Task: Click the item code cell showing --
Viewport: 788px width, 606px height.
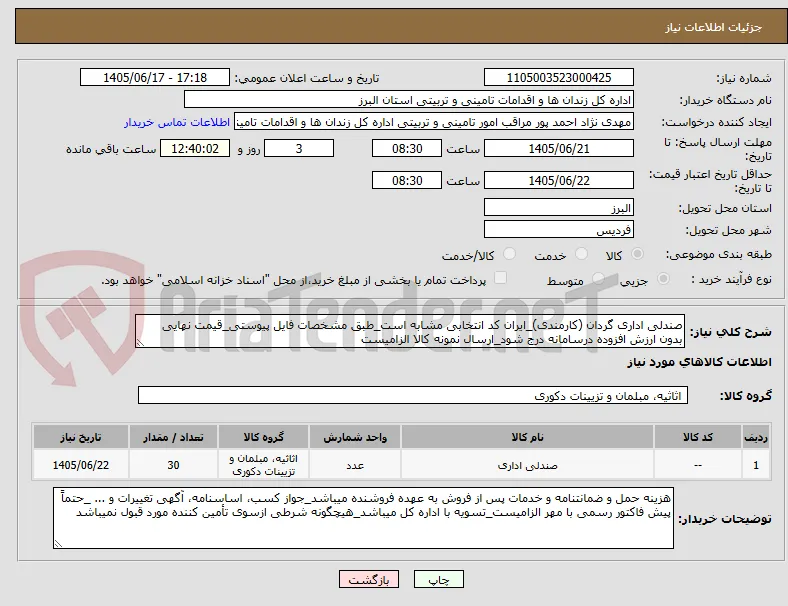Action: point(698,465)
